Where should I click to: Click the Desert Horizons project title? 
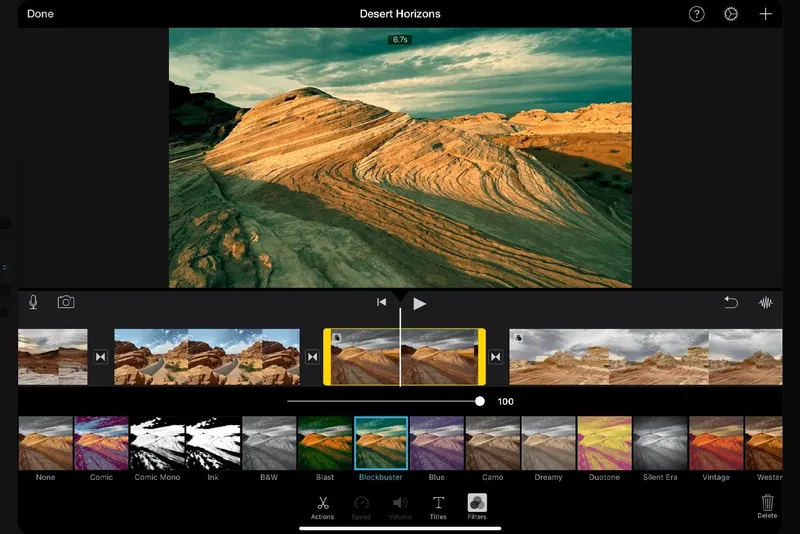tap(400, 14)
